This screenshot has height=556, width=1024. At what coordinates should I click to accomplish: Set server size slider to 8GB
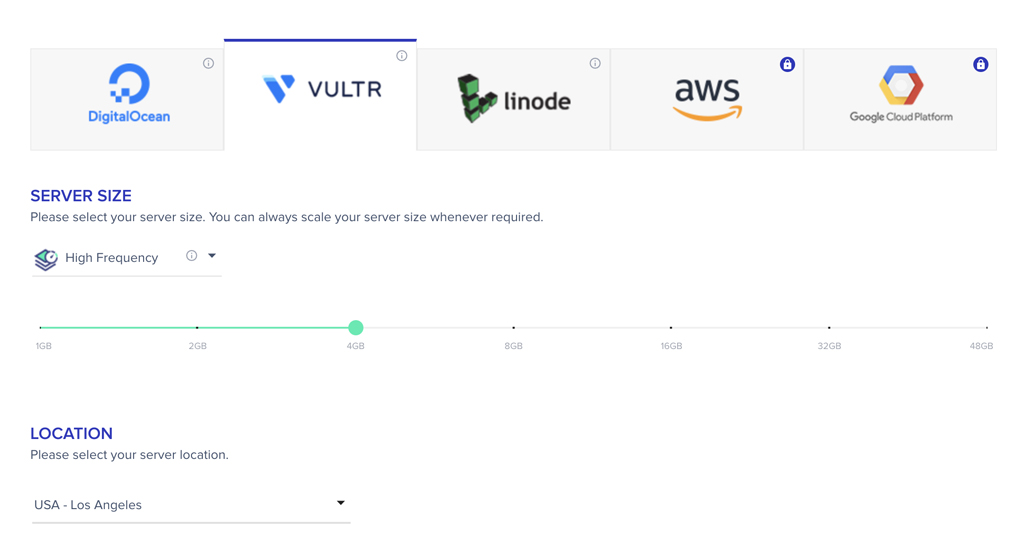click(x=513, y=327)
